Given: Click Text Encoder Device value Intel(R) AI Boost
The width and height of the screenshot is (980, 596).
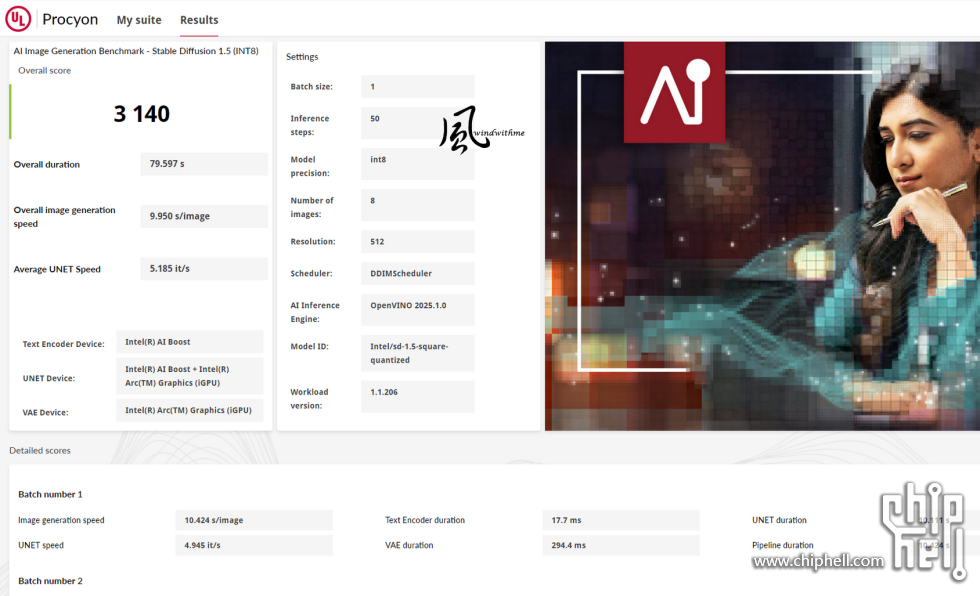Looking at the screenshot, I should click(x=189, y=342).
